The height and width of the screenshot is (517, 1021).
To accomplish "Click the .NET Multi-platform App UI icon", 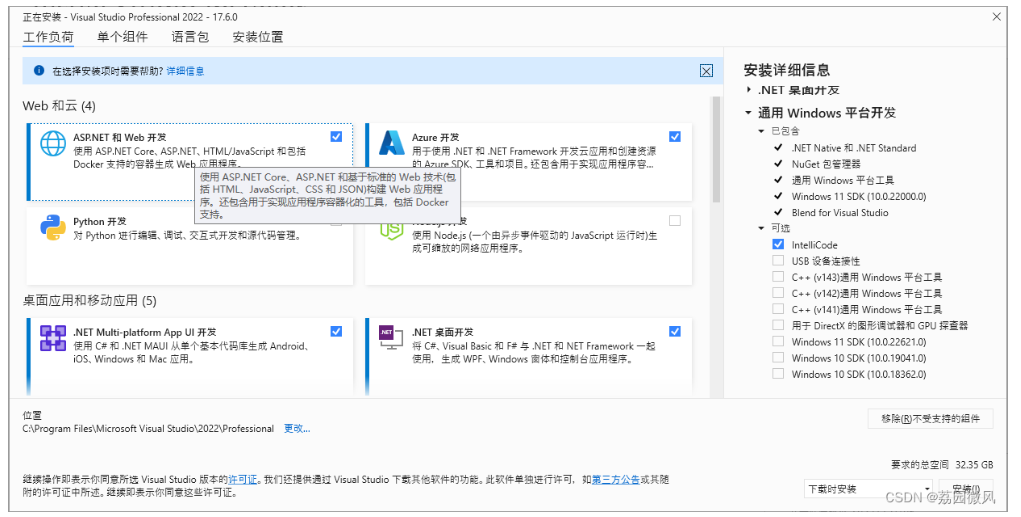I will click(x=53, y=338).
